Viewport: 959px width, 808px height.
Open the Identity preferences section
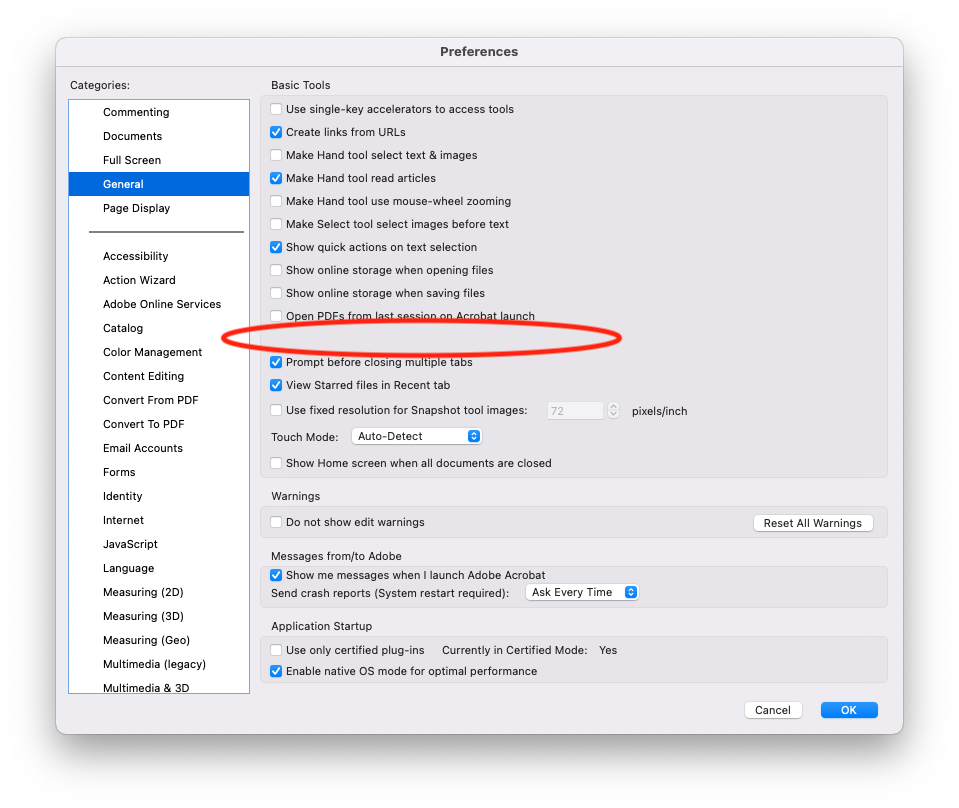122,496
